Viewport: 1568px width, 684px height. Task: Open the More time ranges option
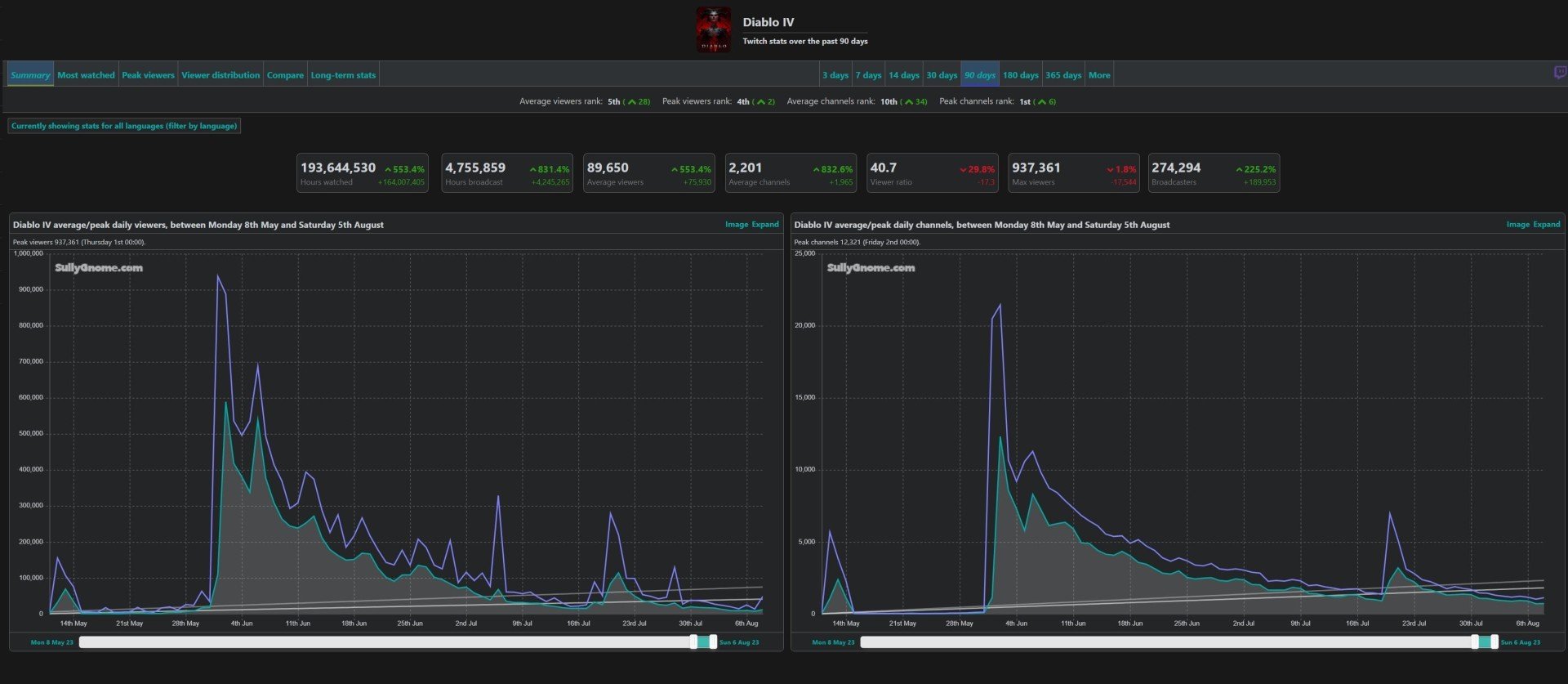[x=1099, y=75]
